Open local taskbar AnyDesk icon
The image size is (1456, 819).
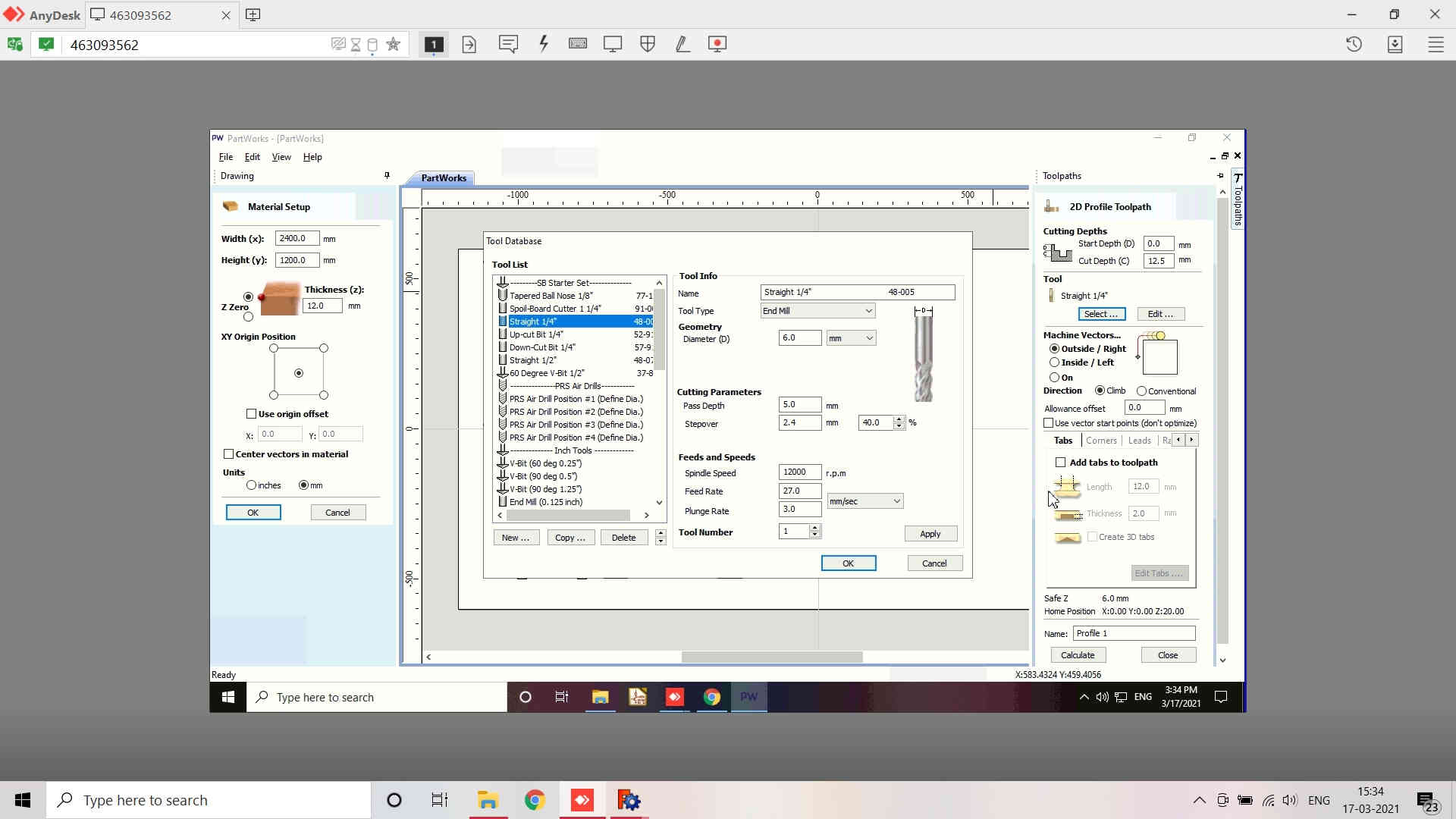pyautogui.click(x=582, y=800)
